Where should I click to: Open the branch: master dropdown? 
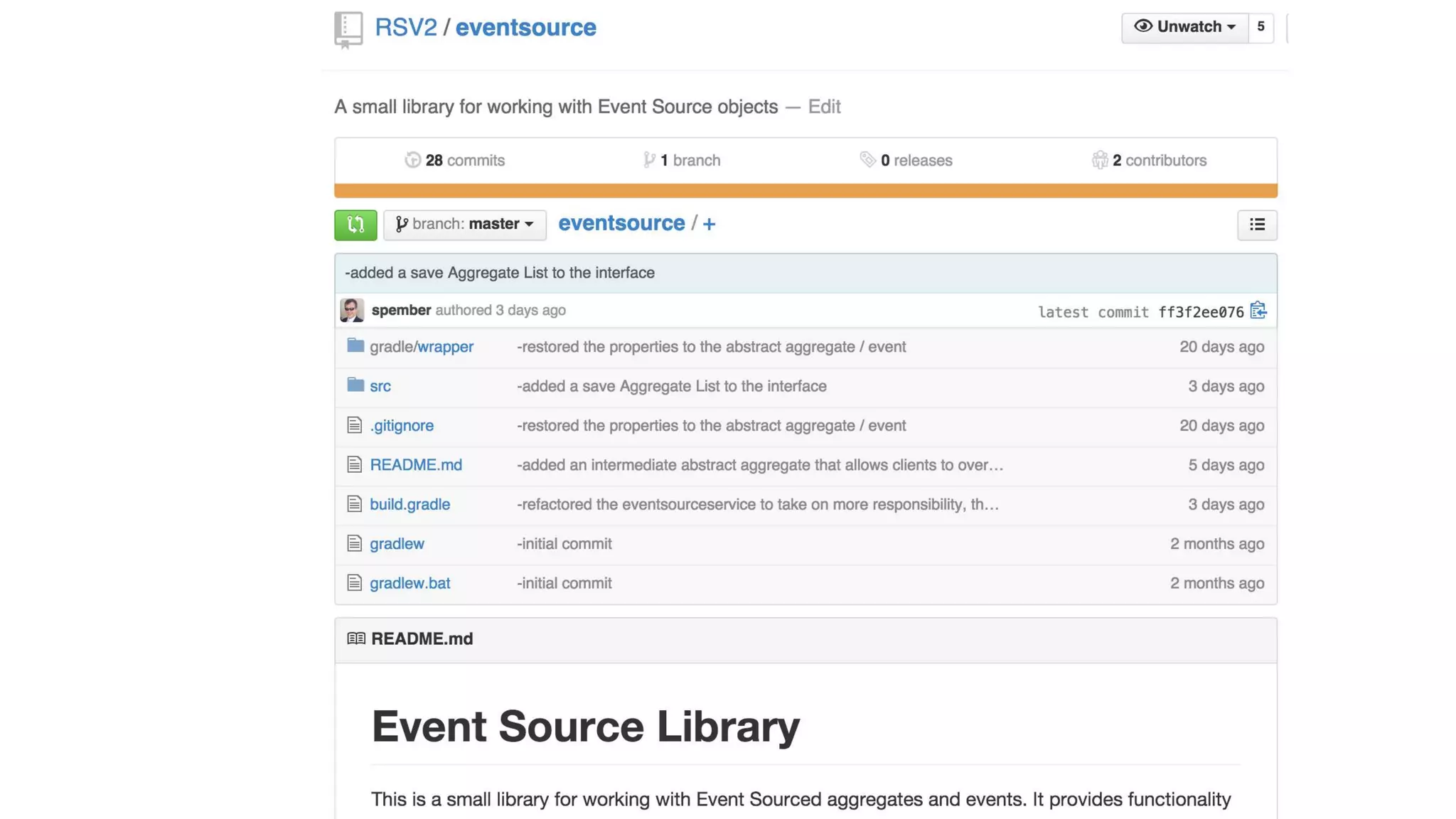pyautogui.click(x=464, y=225)
